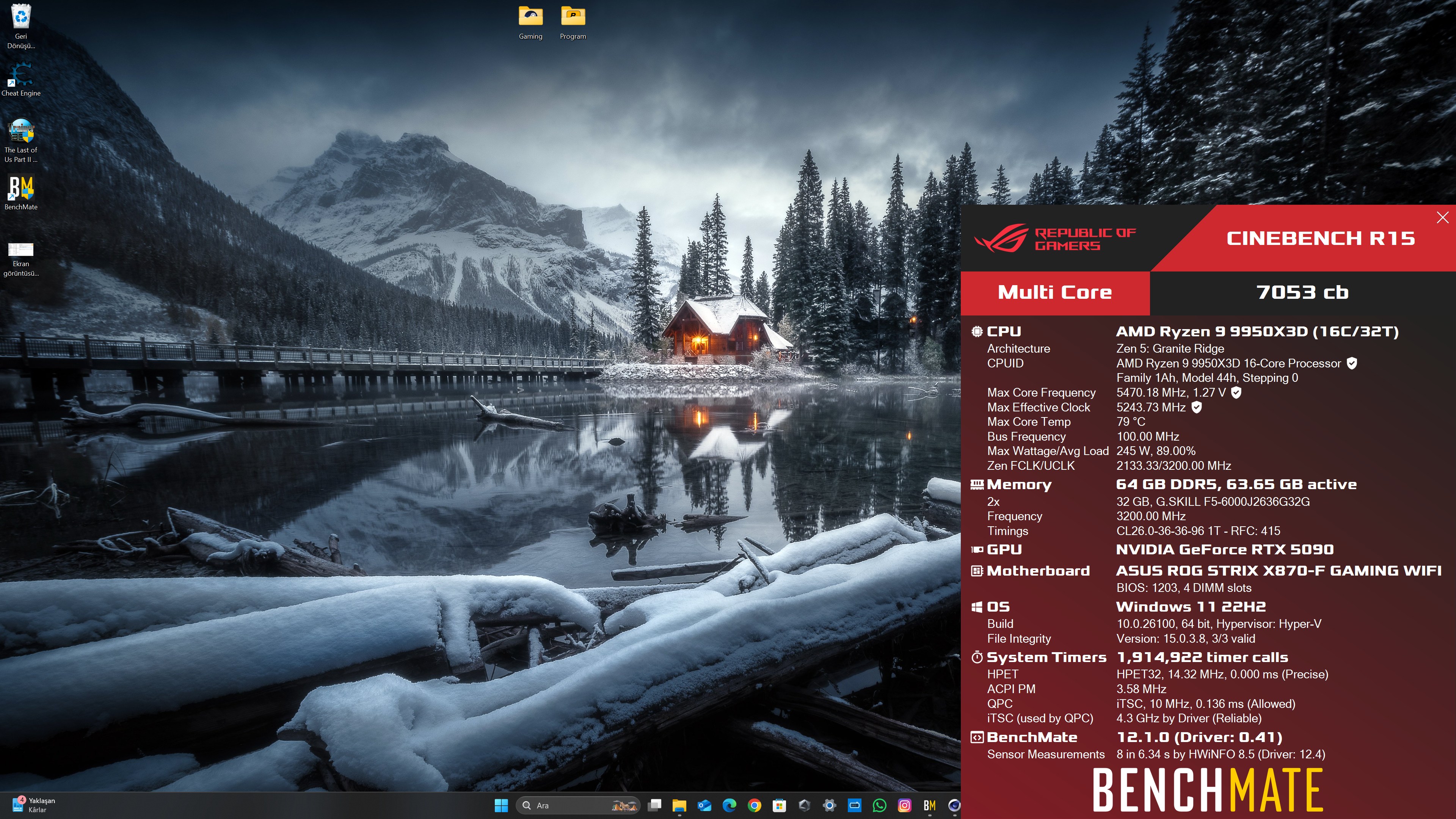This screenshot has height=819, width=1456.
Task: Click the Ara search box in taskbar
Action: point(577,805)
